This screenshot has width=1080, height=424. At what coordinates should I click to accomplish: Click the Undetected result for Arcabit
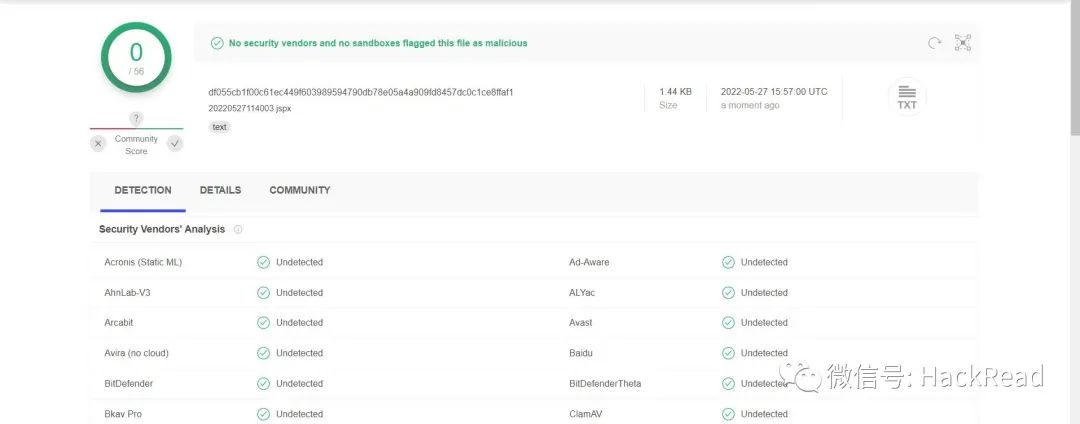pyautogui.click(x=300, y=323)
